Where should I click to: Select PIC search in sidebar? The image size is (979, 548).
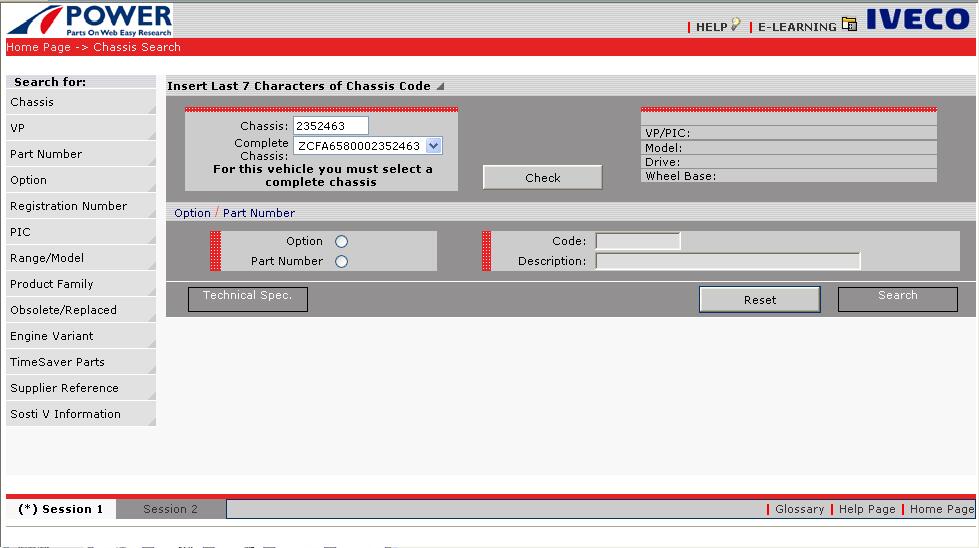(81, 232)
